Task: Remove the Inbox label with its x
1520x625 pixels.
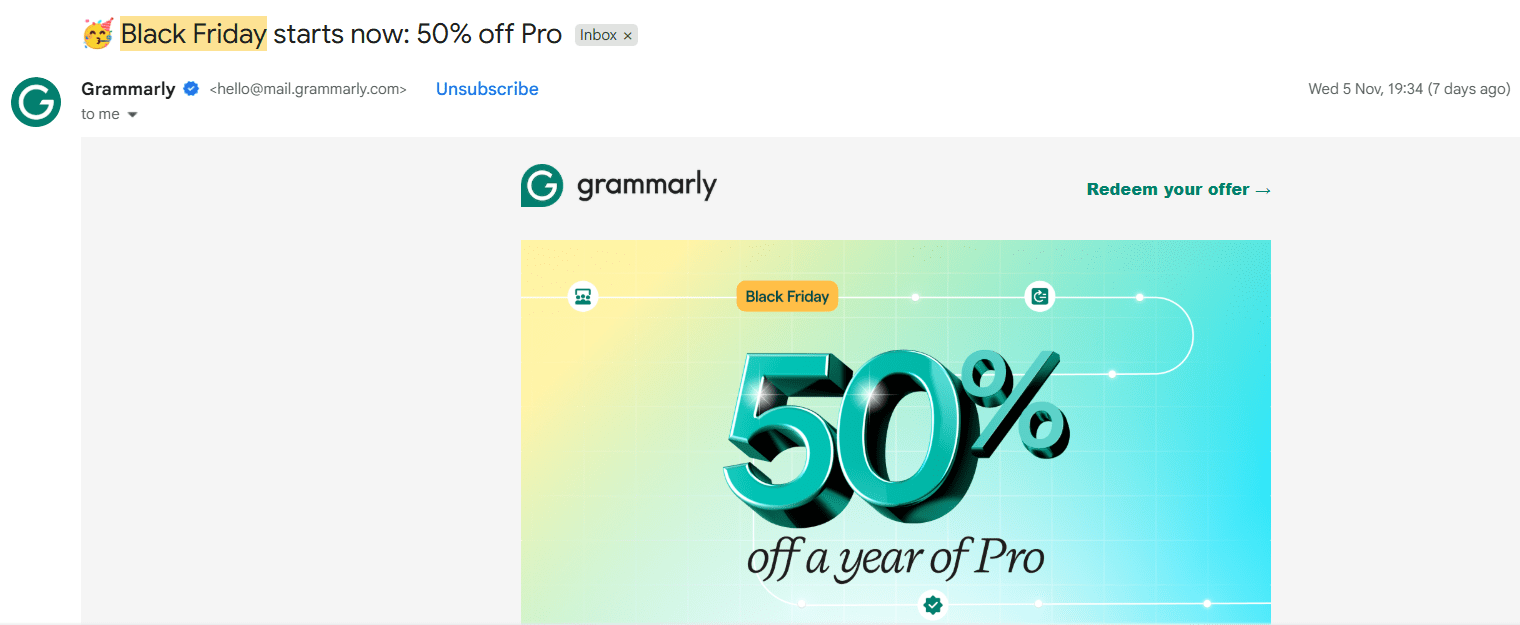Action: coord(628,34)
